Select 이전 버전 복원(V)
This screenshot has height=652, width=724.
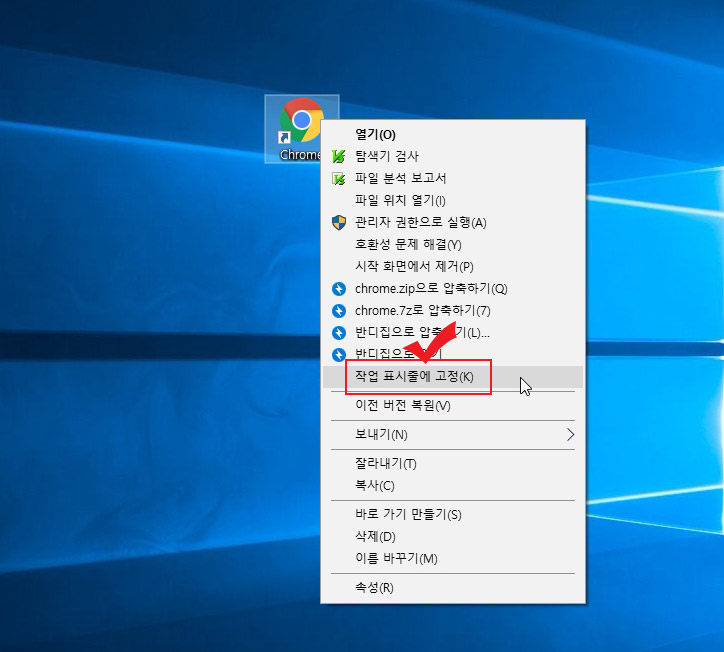coord(453,406)
